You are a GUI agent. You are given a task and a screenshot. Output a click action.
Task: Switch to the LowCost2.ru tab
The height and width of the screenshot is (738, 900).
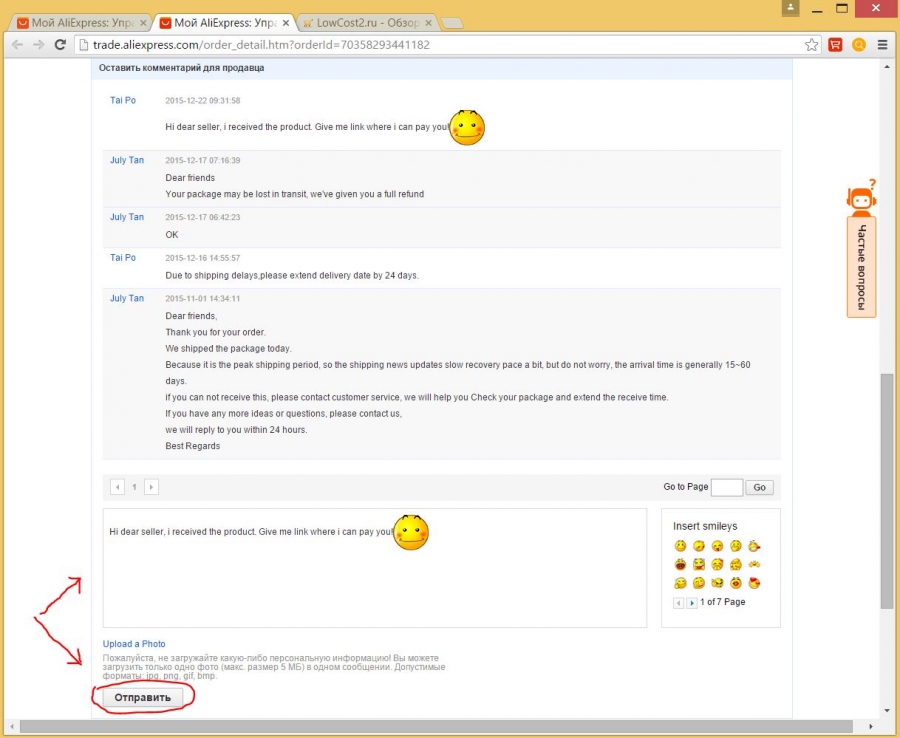click(x=365, y=22)
